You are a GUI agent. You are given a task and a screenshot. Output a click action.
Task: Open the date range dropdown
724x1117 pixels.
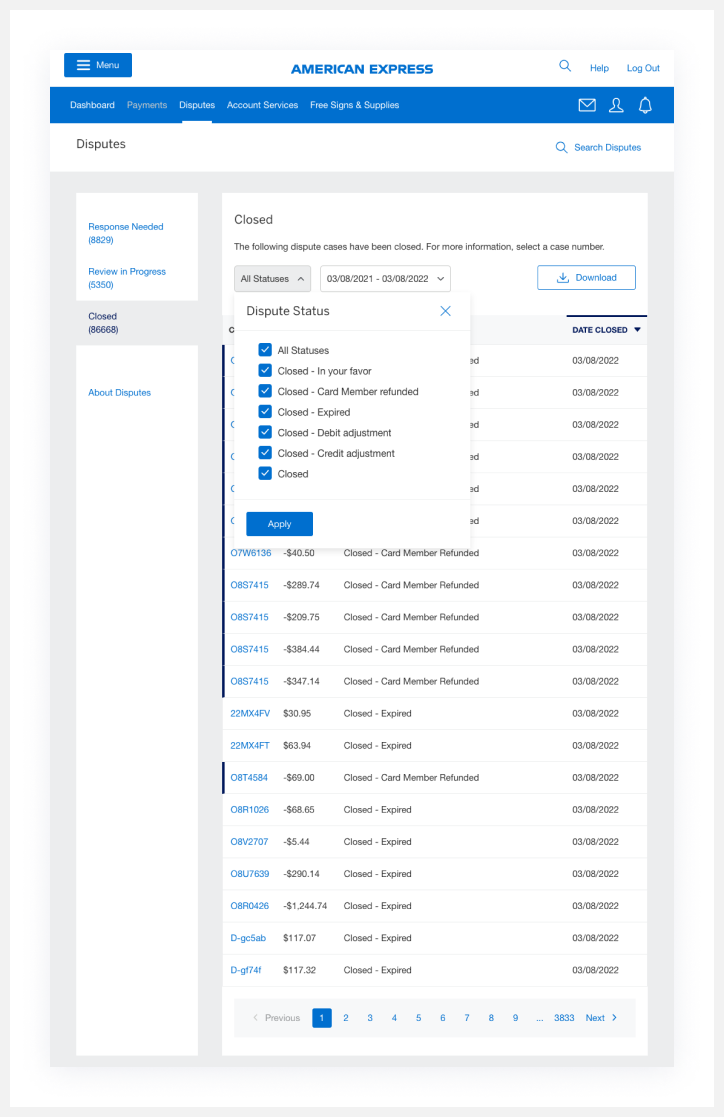point(386,279)
